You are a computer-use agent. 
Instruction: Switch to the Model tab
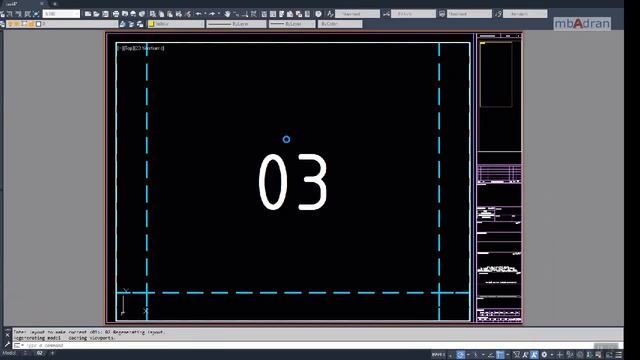point(9,353)
